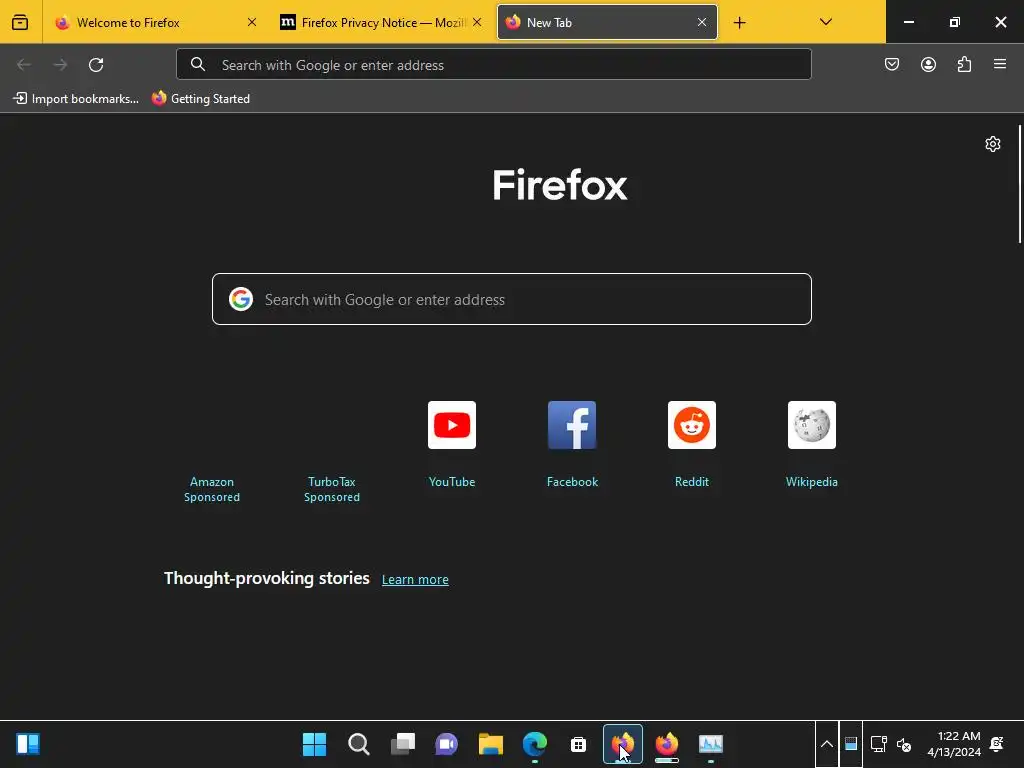Show hidden system tray icons

pos(826,744)
